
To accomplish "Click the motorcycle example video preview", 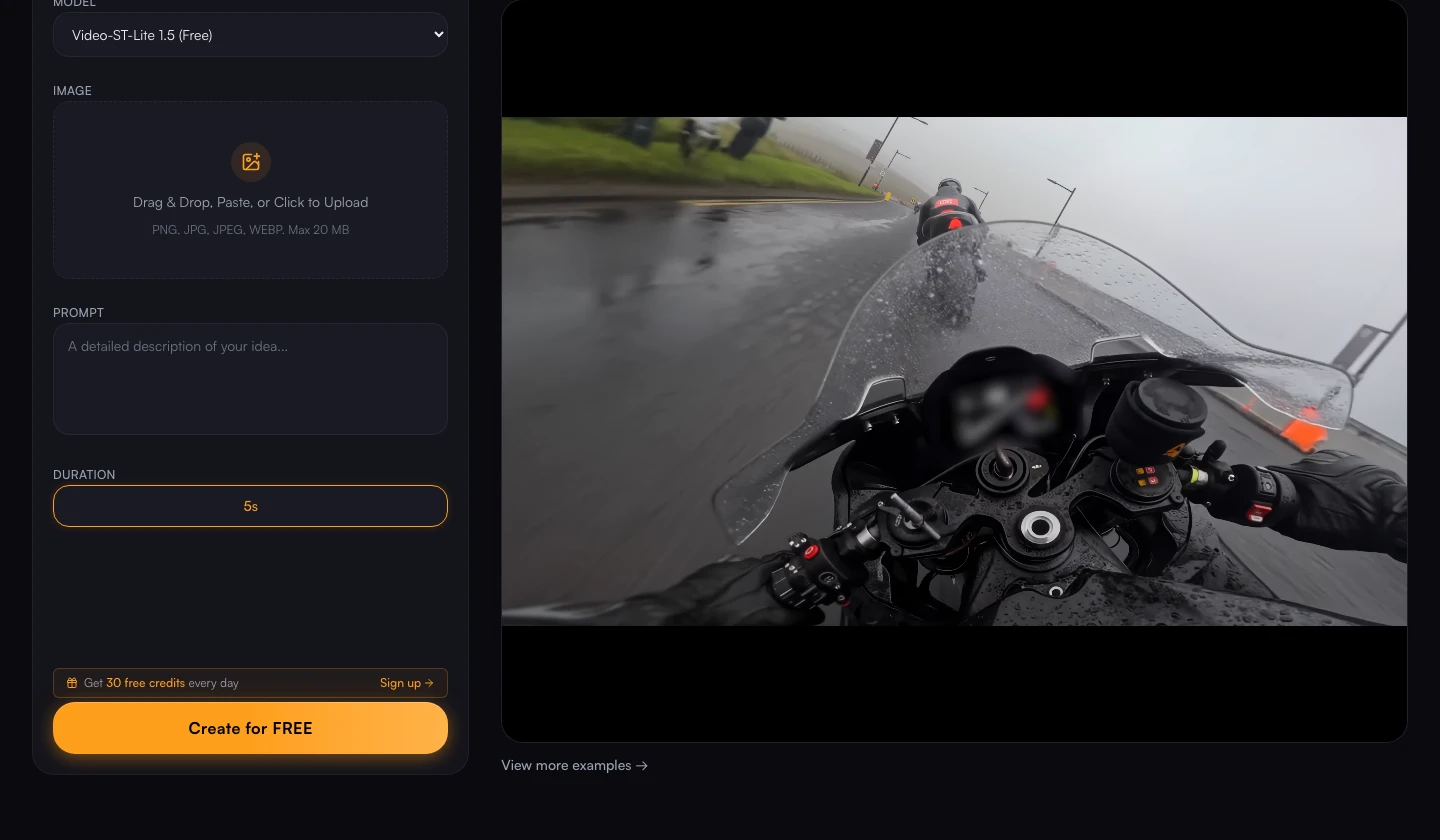I will tap(954, 371).
